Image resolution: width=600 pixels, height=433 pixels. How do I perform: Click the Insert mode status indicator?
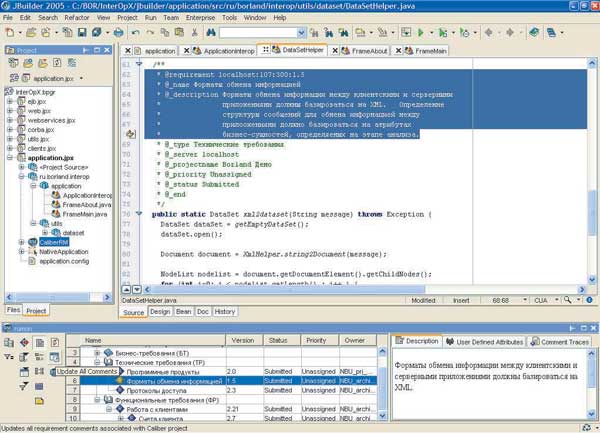pyautogui.click(x=461, y=300)
